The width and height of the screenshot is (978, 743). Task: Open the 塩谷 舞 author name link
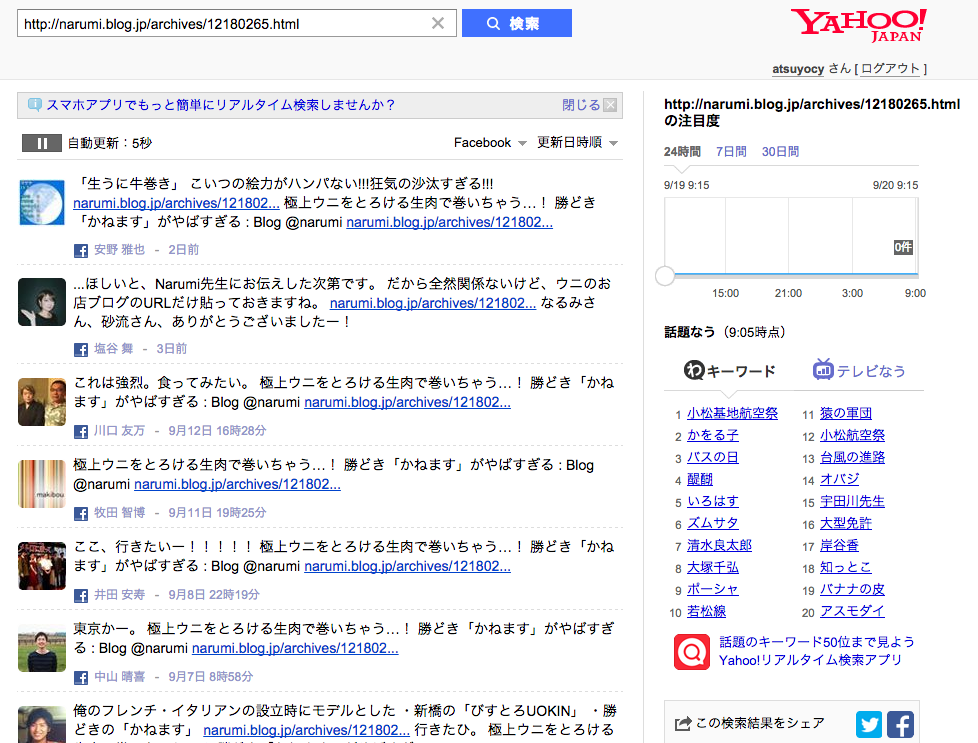(114, 349)
